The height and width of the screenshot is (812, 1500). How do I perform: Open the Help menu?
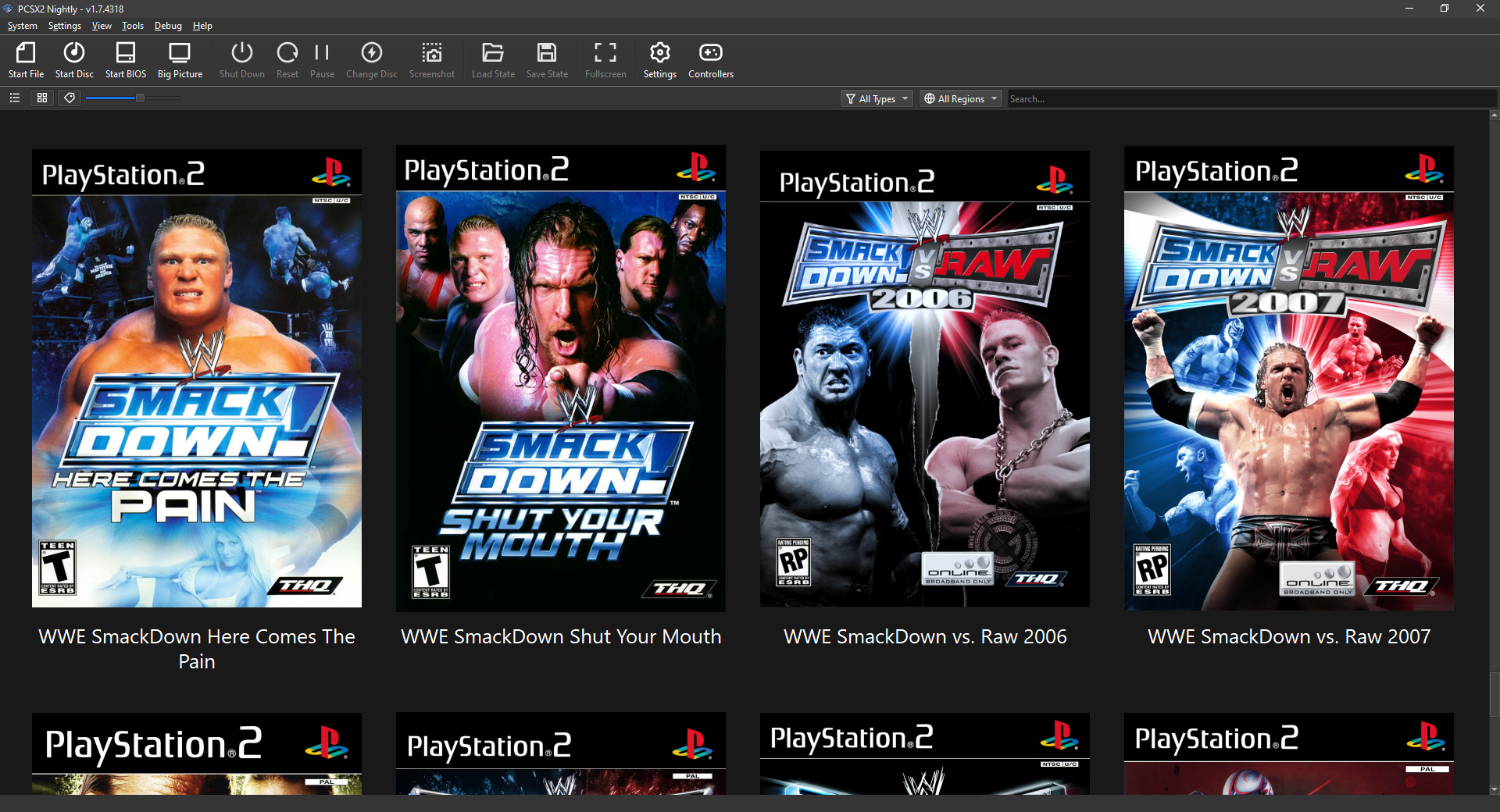[202, 26]
